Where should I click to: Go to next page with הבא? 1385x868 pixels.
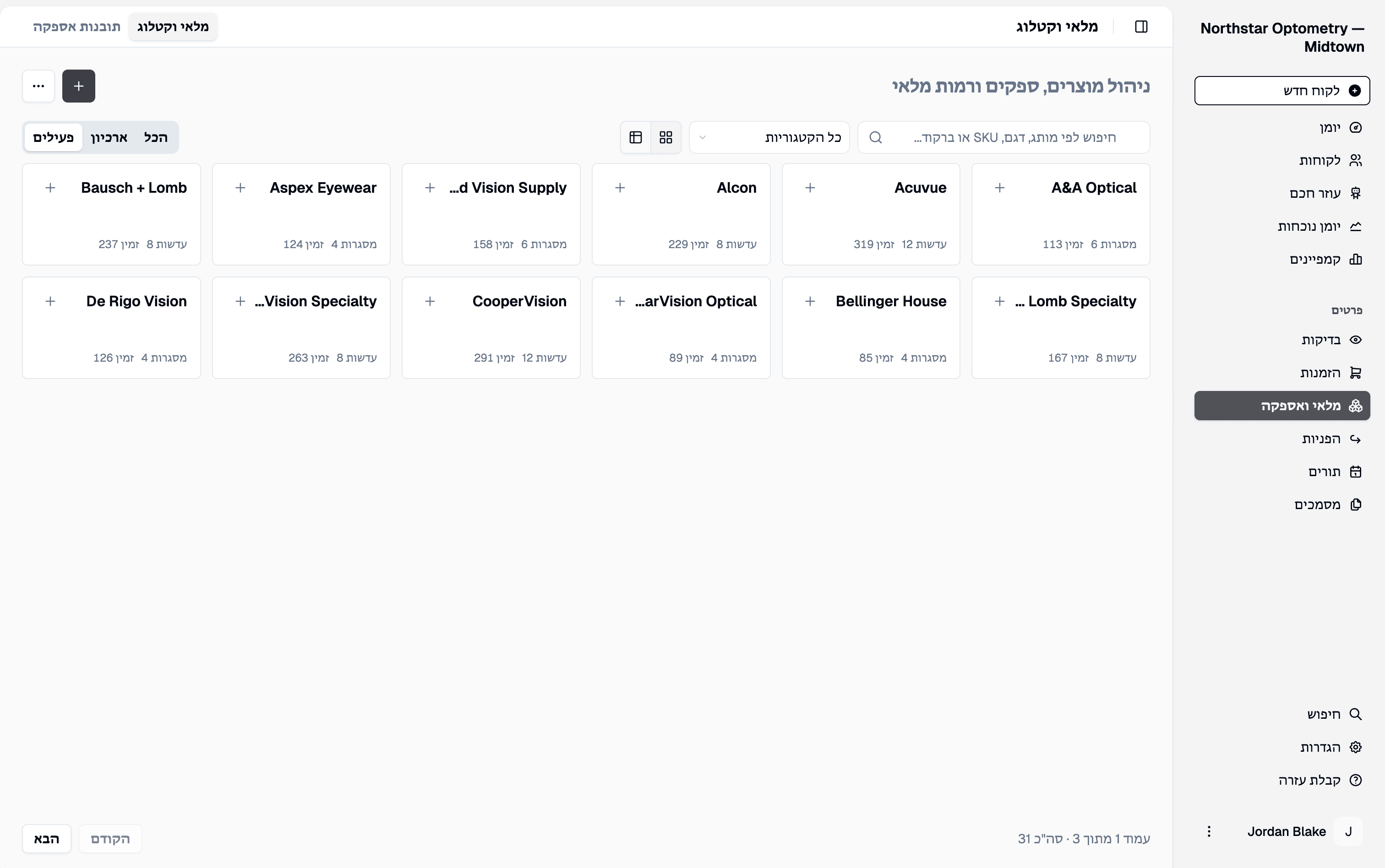(47, 839)
